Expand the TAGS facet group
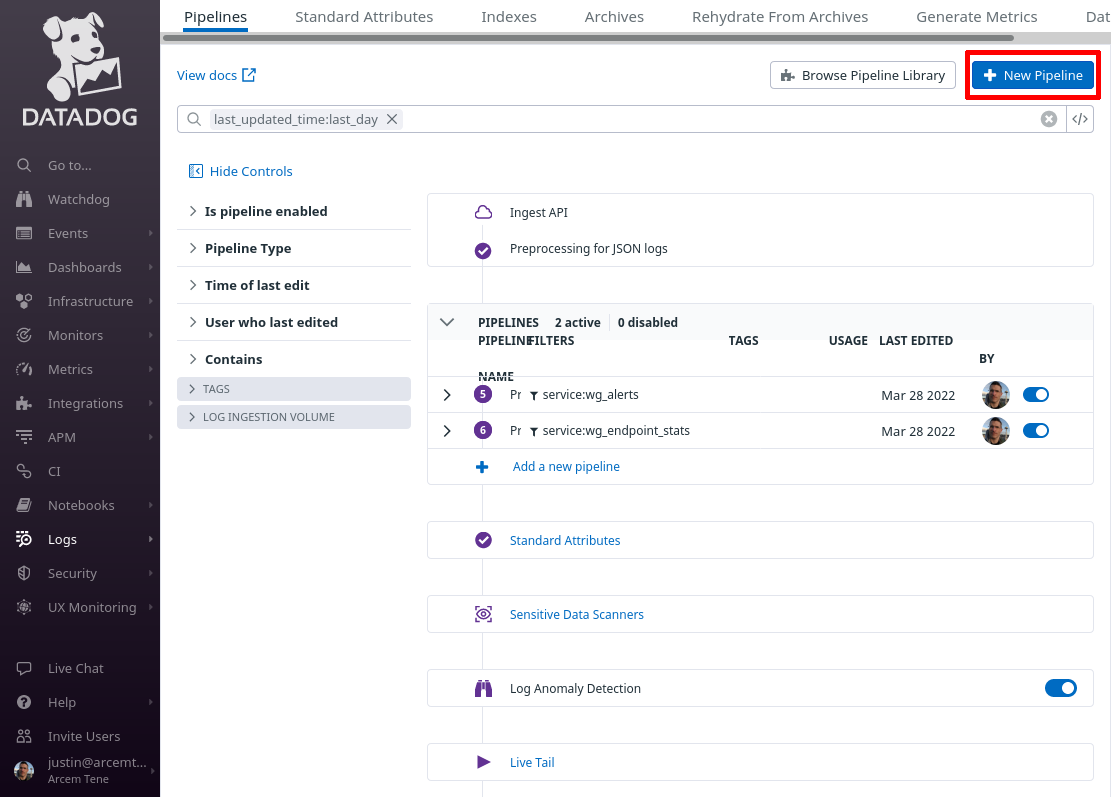 tap(294, 389)
